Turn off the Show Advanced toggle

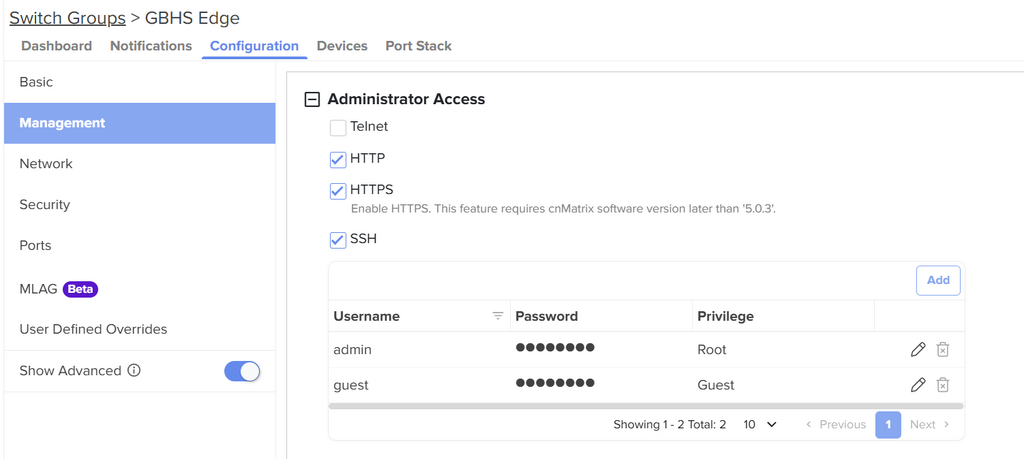[242, 371]
